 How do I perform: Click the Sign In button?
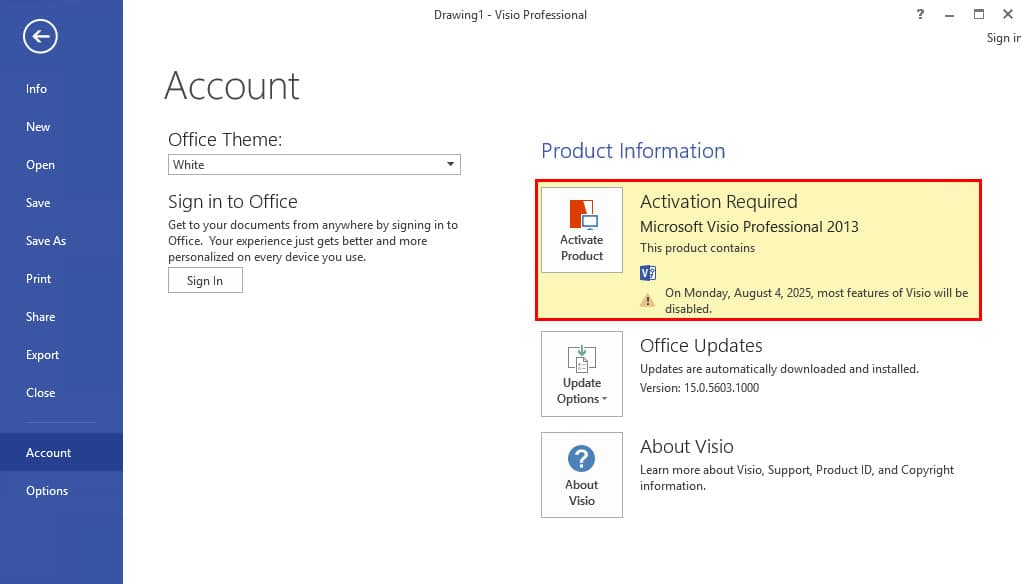pyautogui.click(x=205, y=281)
